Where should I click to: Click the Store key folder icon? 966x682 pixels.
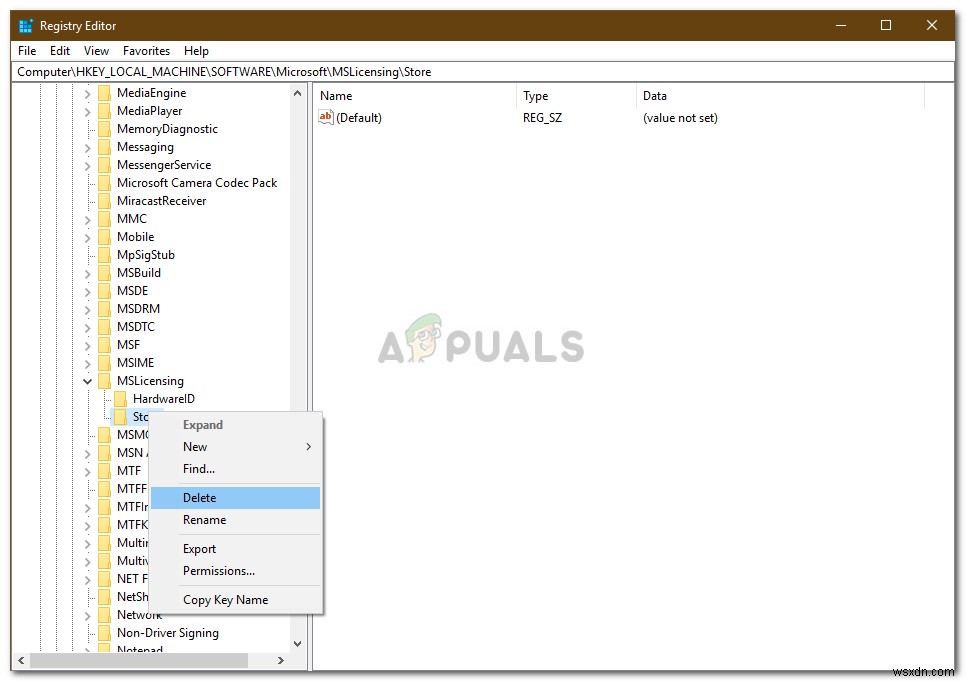pos(121,417)
